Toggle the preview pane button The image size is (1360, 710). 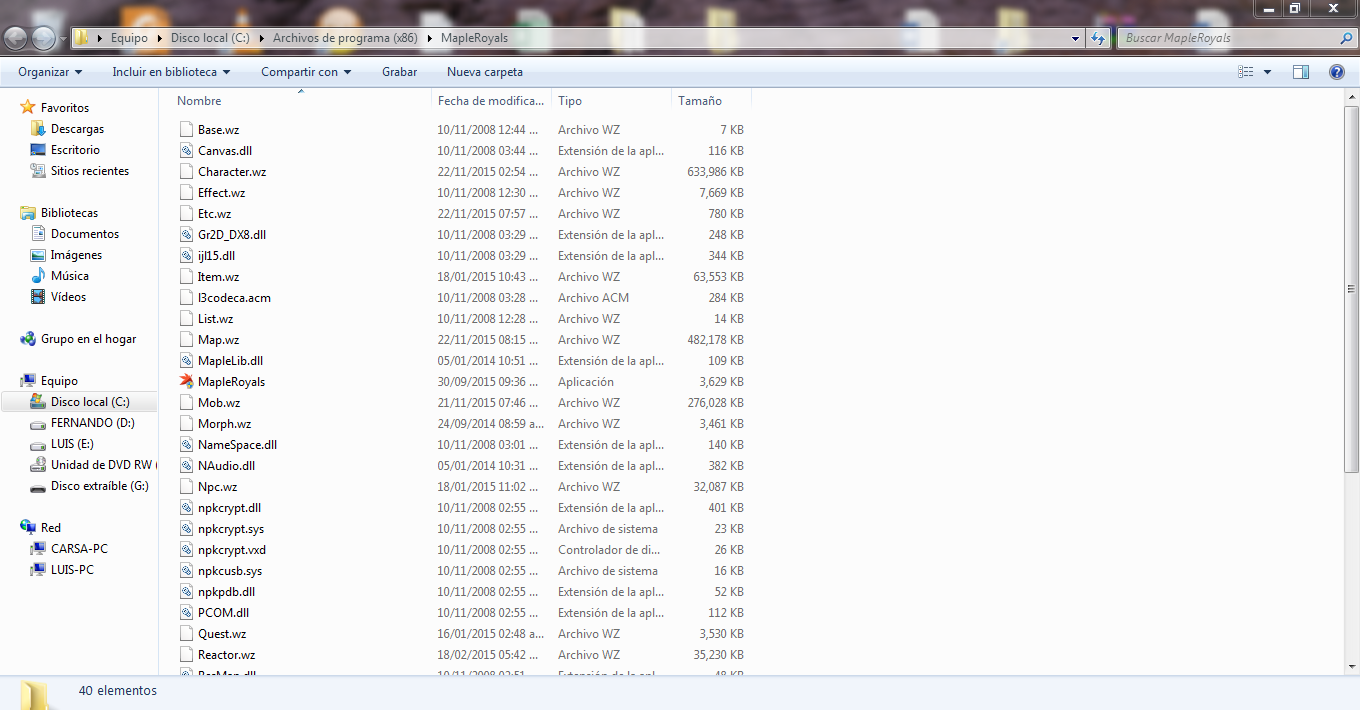[x=1301, y=72]
